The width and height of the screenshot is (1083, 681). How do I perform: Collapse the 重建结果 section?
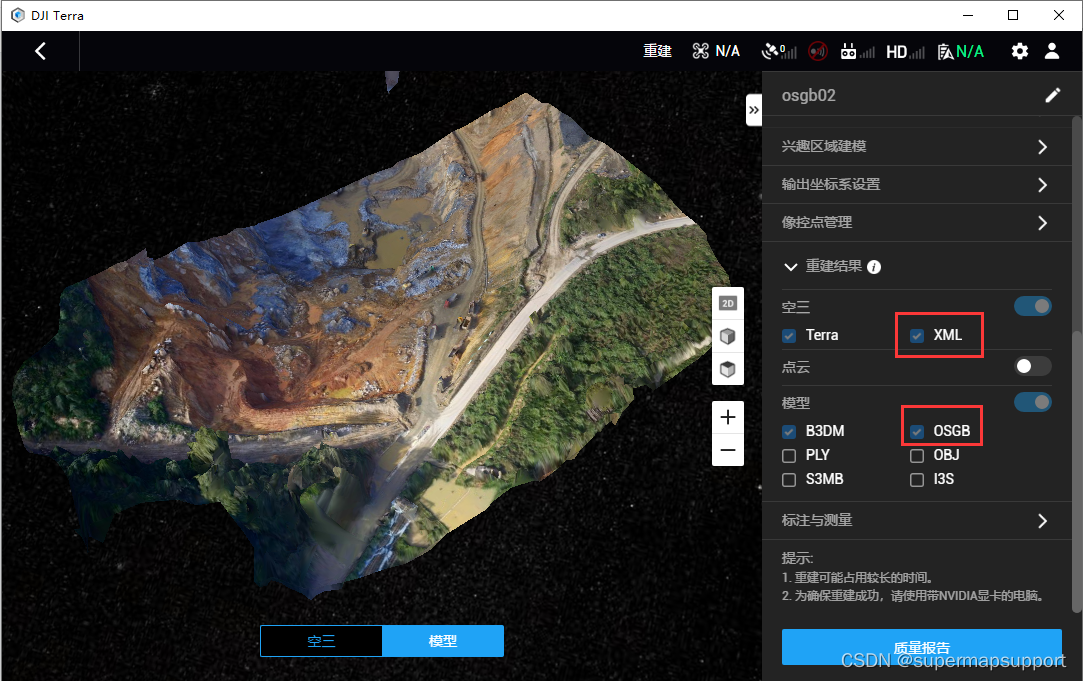791,267
